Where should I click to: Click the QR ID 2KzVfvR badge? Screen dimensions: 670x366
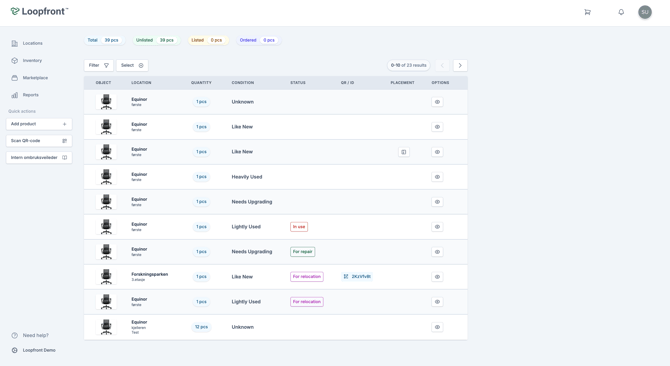point(357,277)
